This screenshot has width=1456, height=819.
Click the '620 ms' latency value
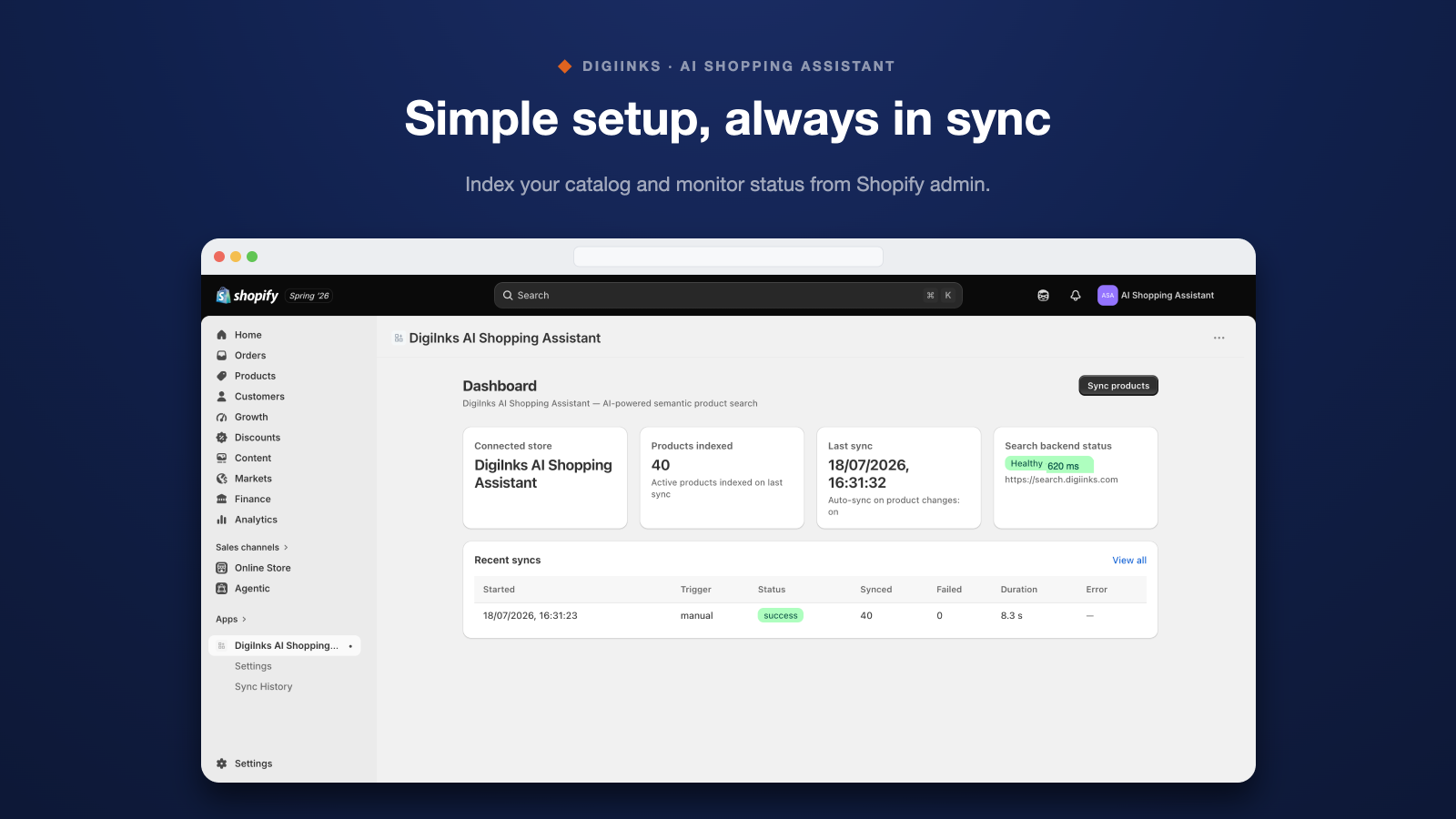click(1063, 466)
